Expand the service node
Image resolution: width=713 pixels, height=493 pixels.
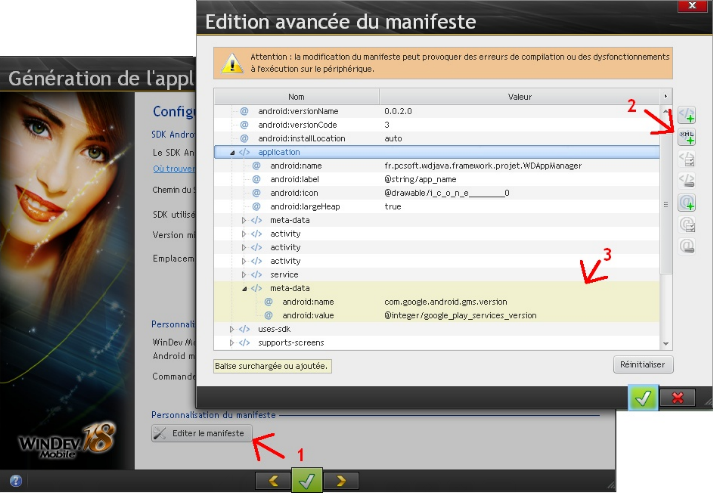coord(244,275)
